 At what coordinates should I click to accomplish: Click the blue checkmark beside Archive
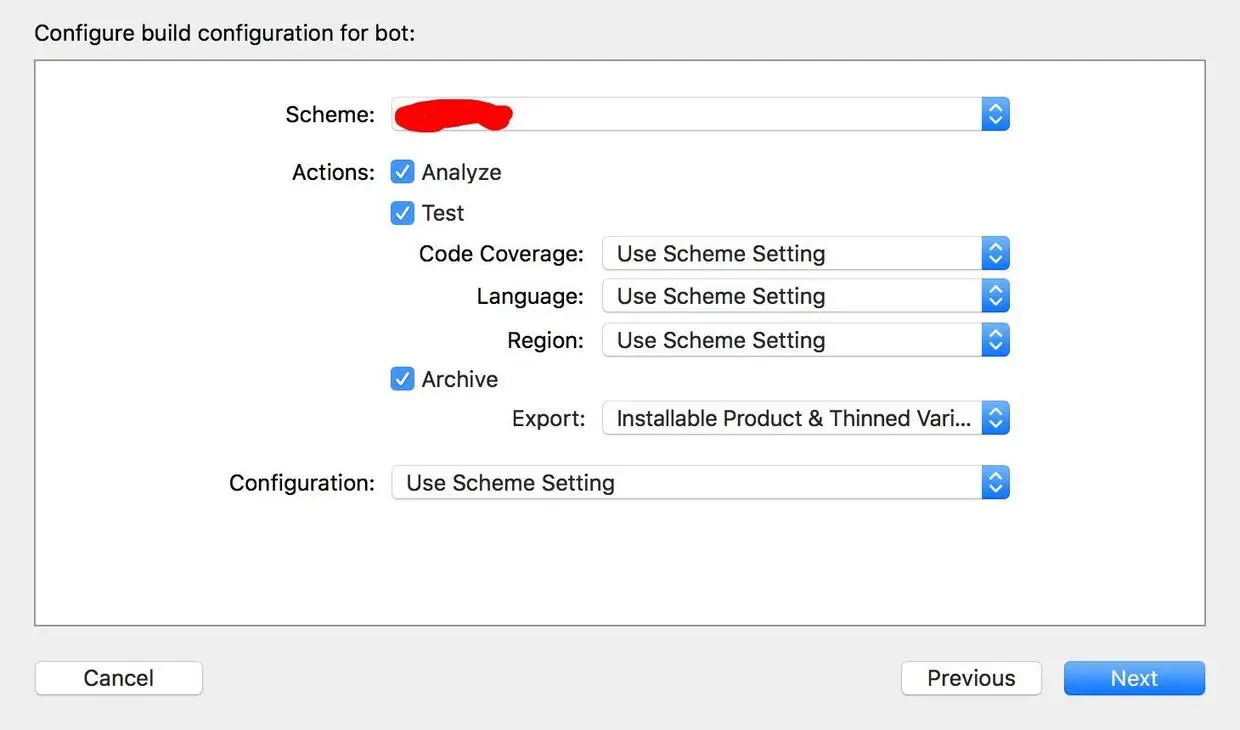(402, 379)
